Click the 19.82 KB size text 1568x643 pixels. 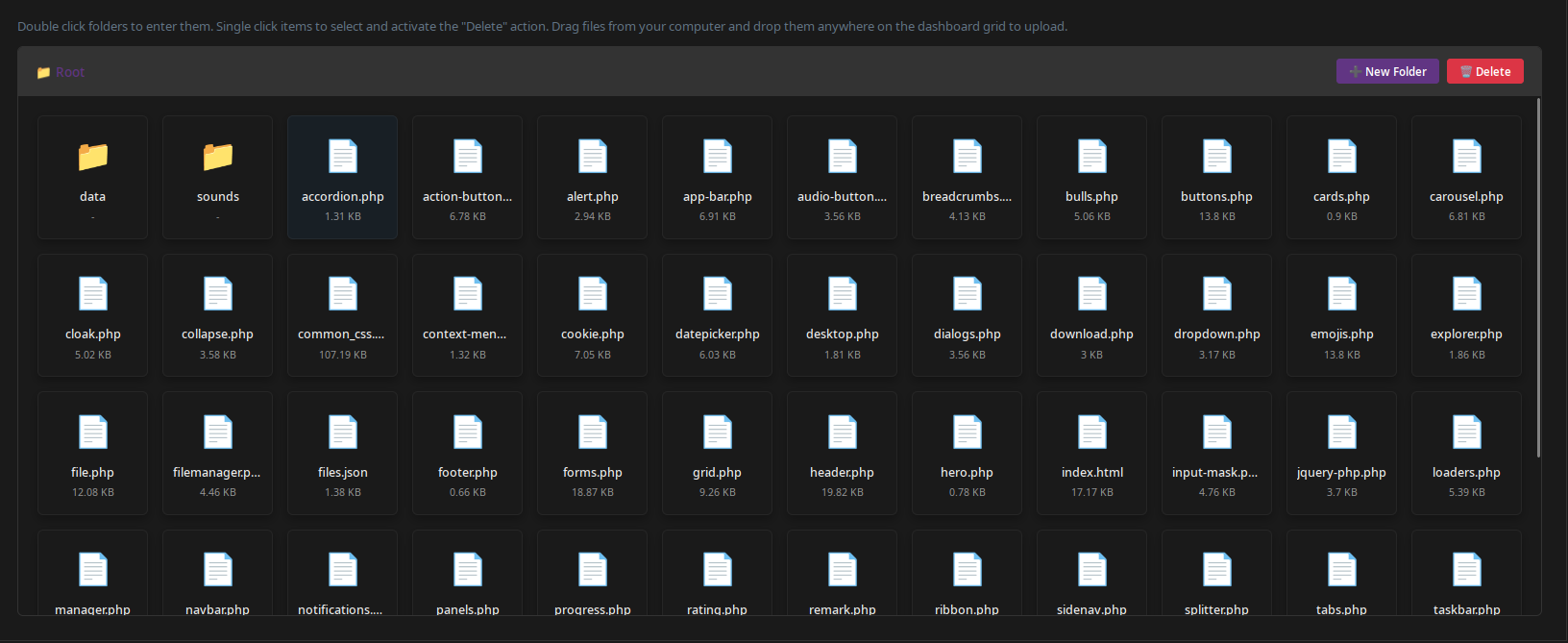point(843,492)
